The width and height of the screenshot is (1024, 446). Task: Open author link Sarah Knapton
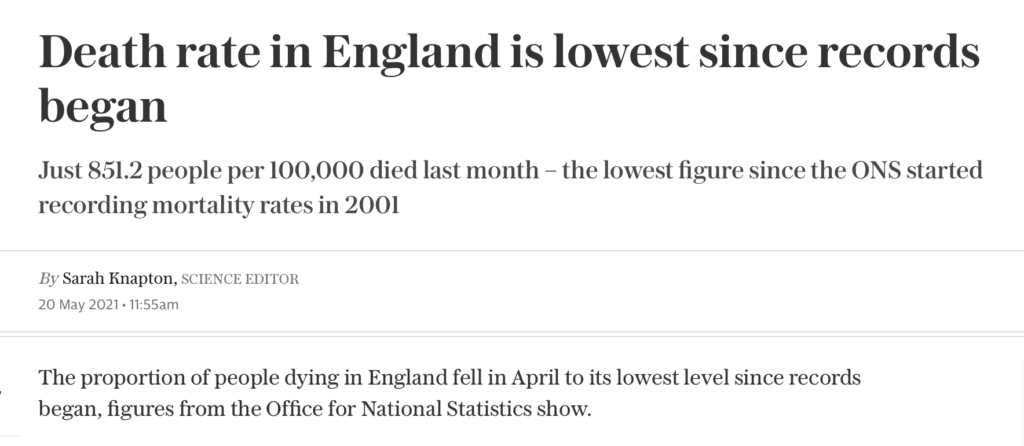pyautogui.click(x=120, y=279)
